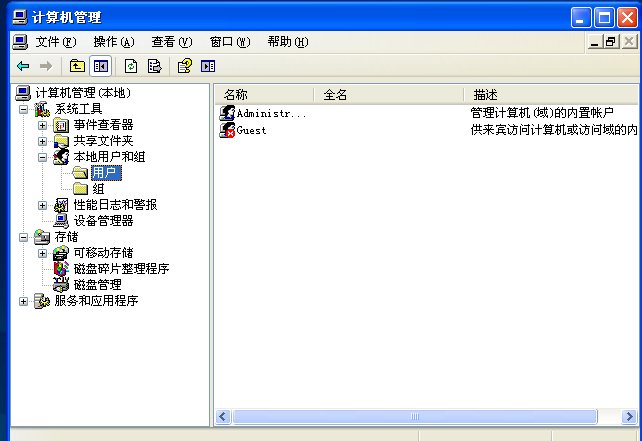Viewport: 642px width, 441px height.
Task: Select the Administrator user account icon
Action: coord(227,113)
